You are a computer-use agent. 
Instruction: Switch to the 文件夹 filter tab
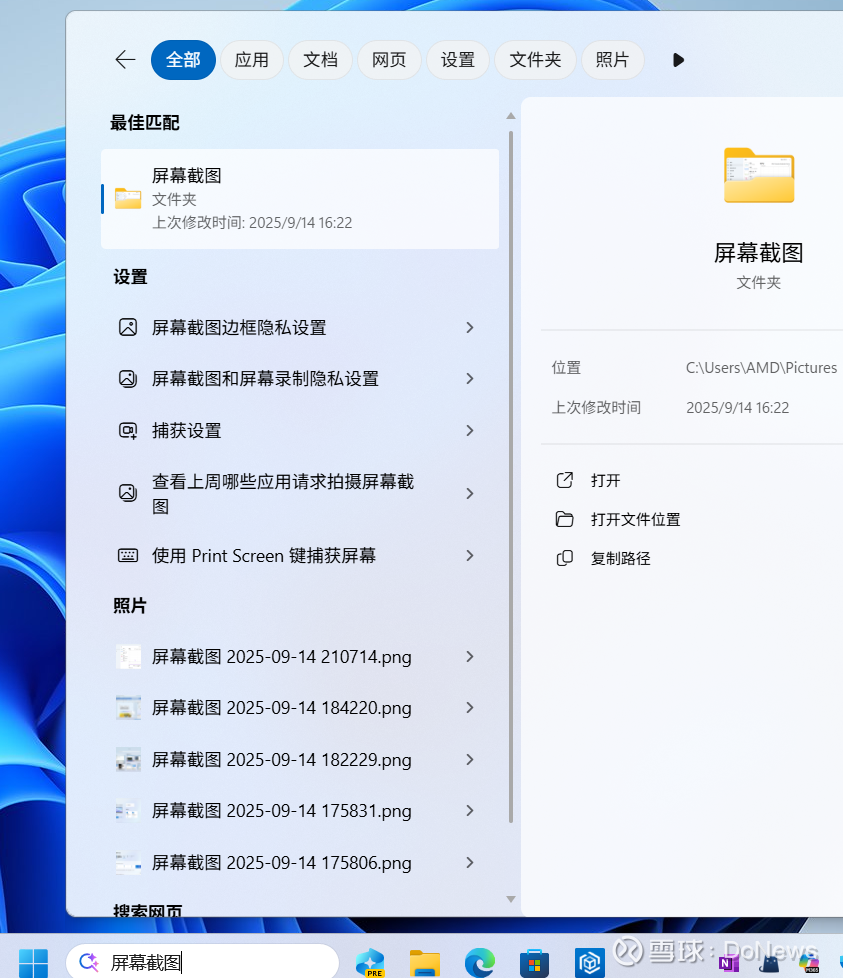point(535,60)
